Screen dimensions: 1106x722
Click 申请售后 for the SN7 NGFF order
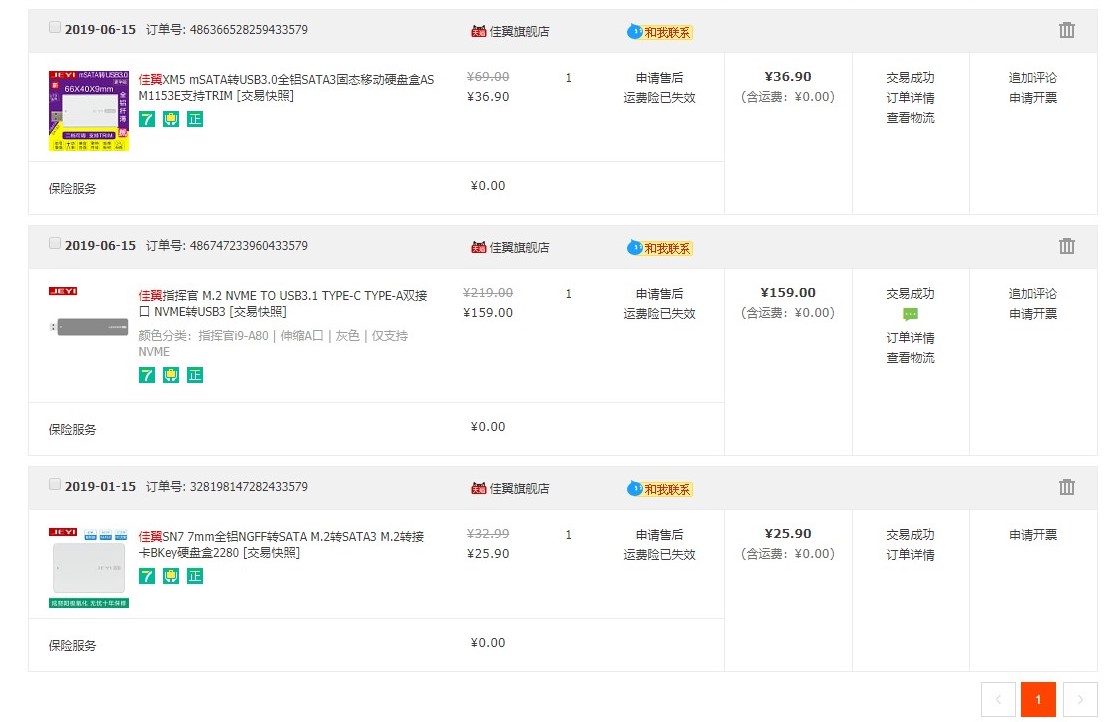(x=660, y=534)
